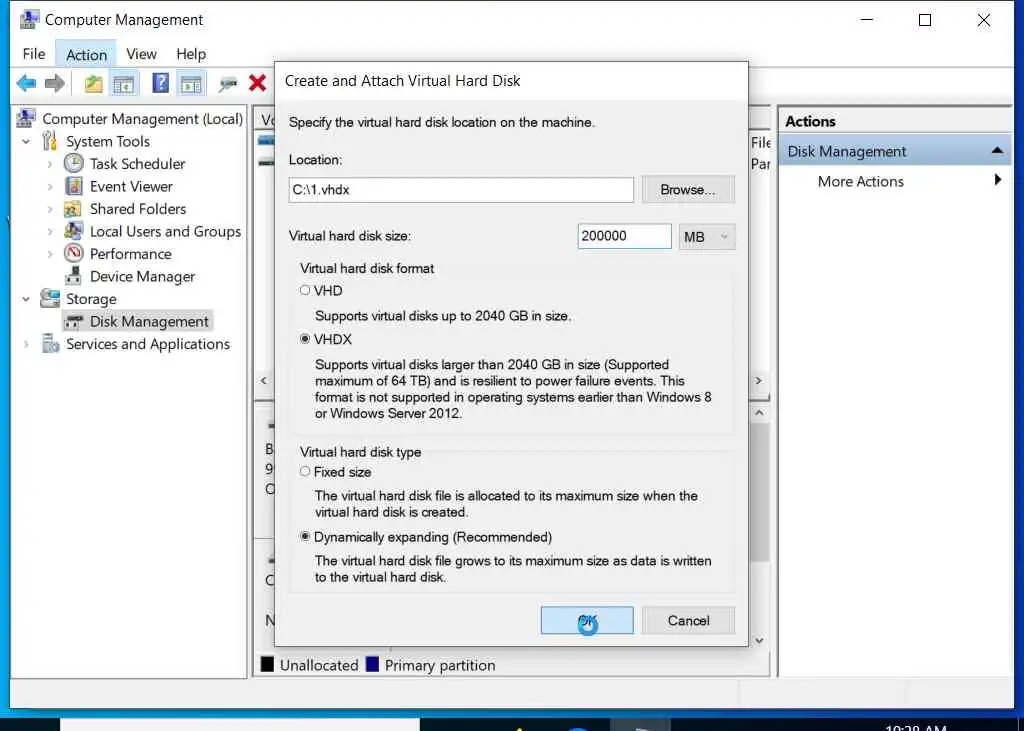Click the System Tools wrench icon
The height and width of the screenshot is (731, 1024).
[x=50, y=141]
